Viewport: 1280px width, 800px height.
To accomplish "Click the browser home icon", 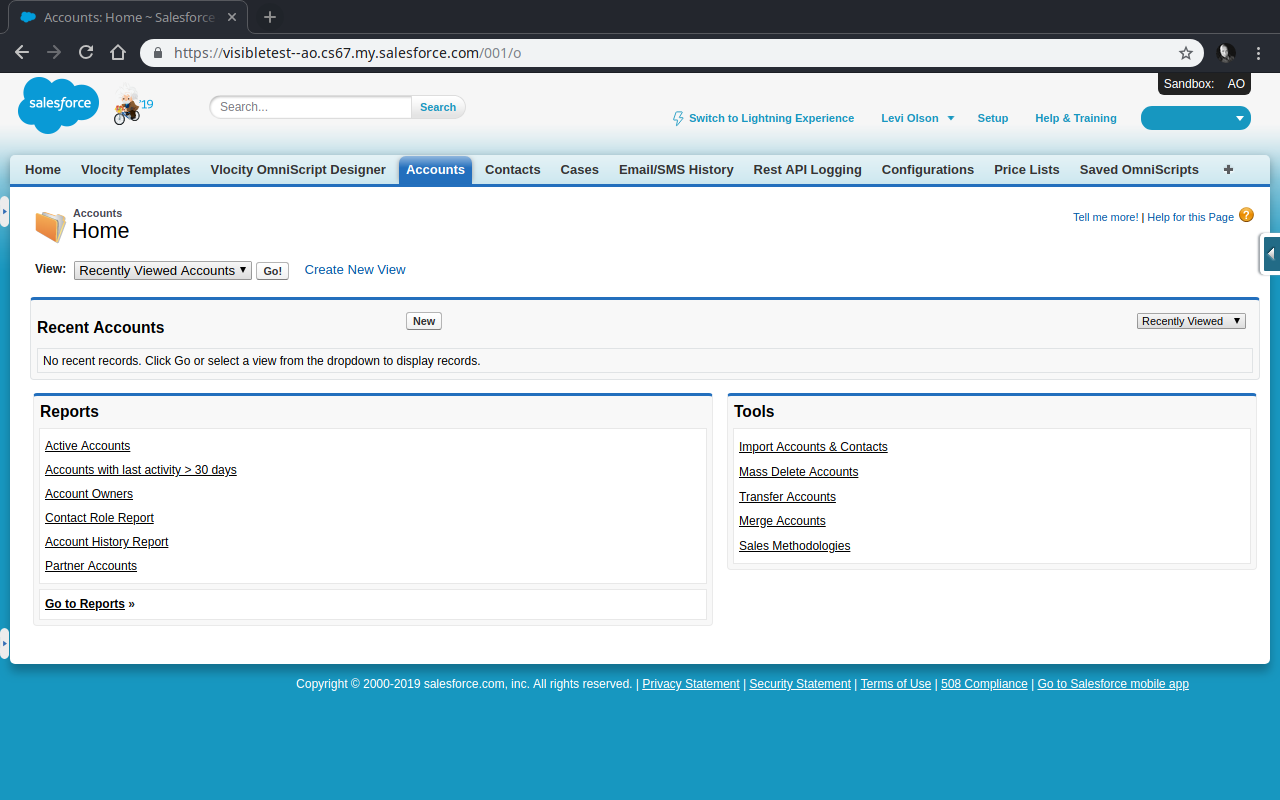I will (118, 52).
